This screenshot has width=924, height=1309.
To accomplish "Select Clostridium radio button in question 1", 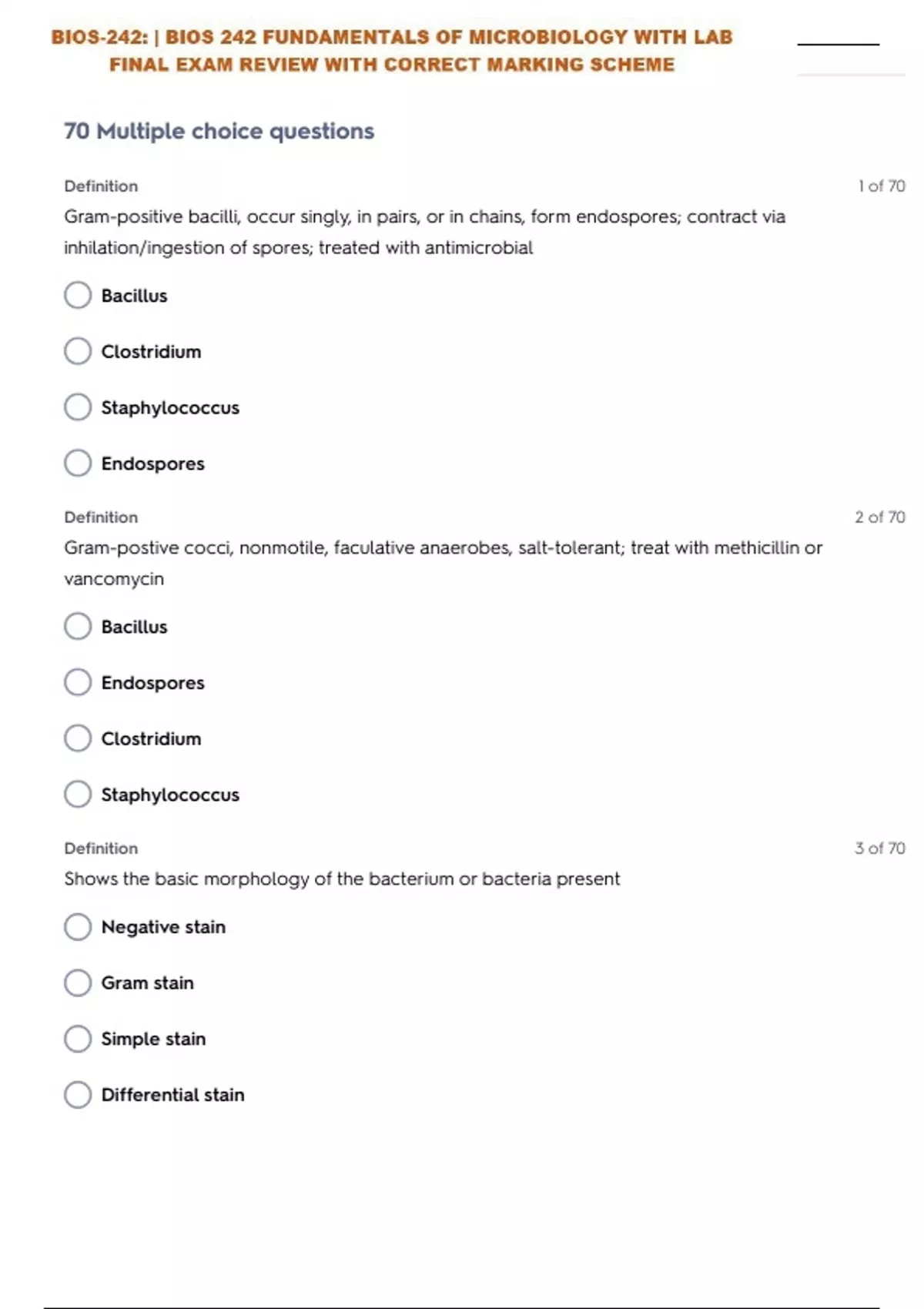I will 78,351.
